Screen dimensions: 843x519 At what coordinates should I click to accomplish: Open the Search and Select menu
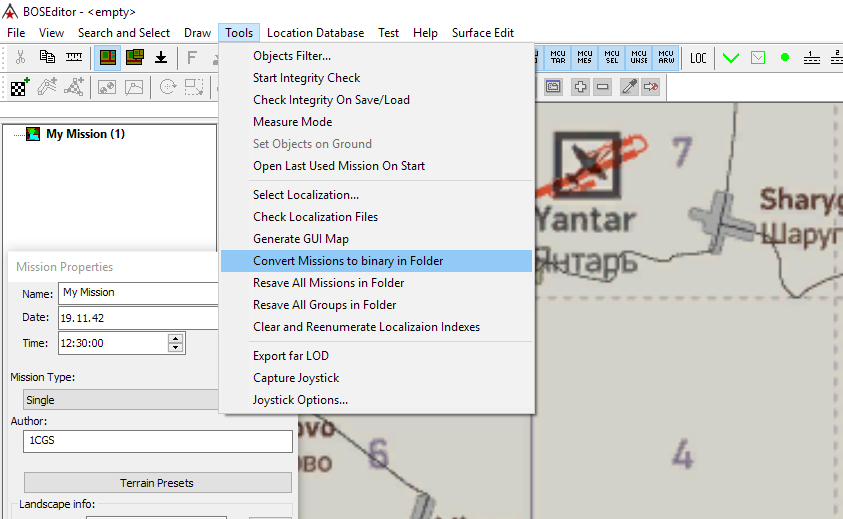pos(124,33)
